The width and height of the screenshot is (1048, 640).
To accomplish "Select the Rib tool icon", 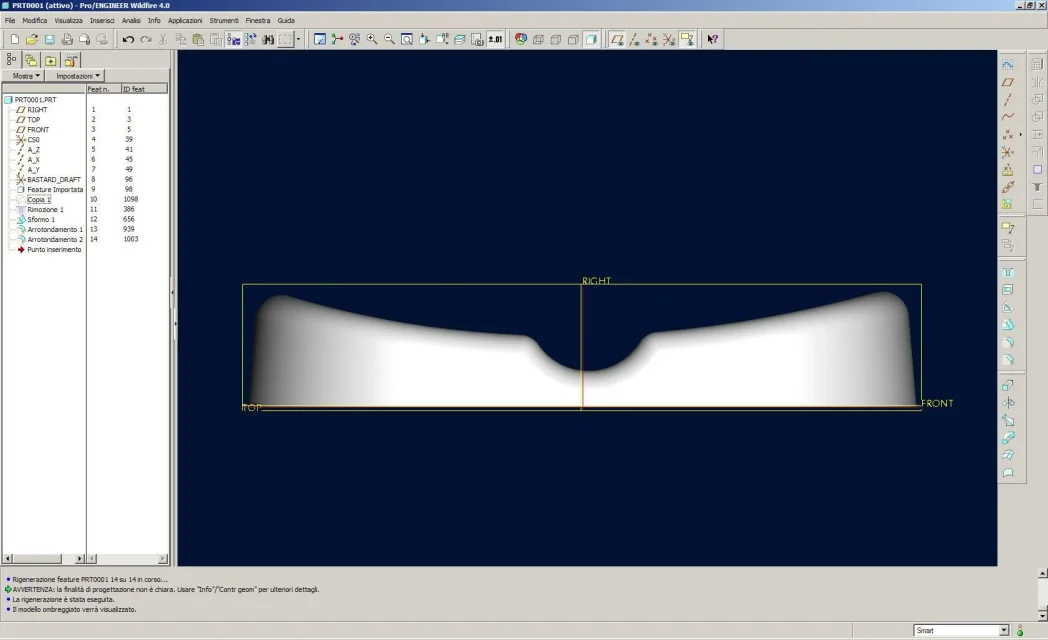I will click(x=1008, y=307).
